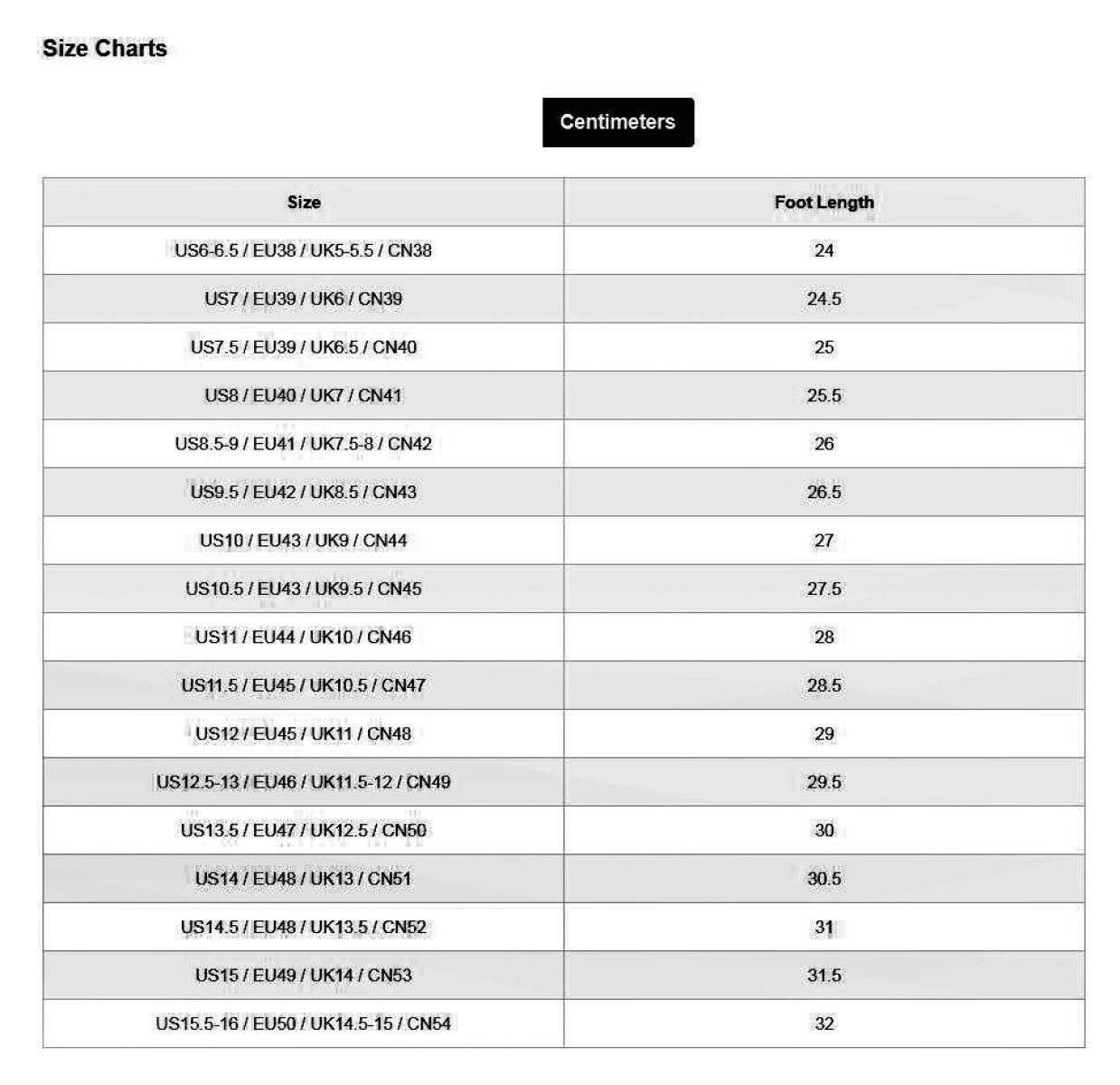Click the 28.5 foot length cell
Screen dimensions: 1120x1085
824,685
